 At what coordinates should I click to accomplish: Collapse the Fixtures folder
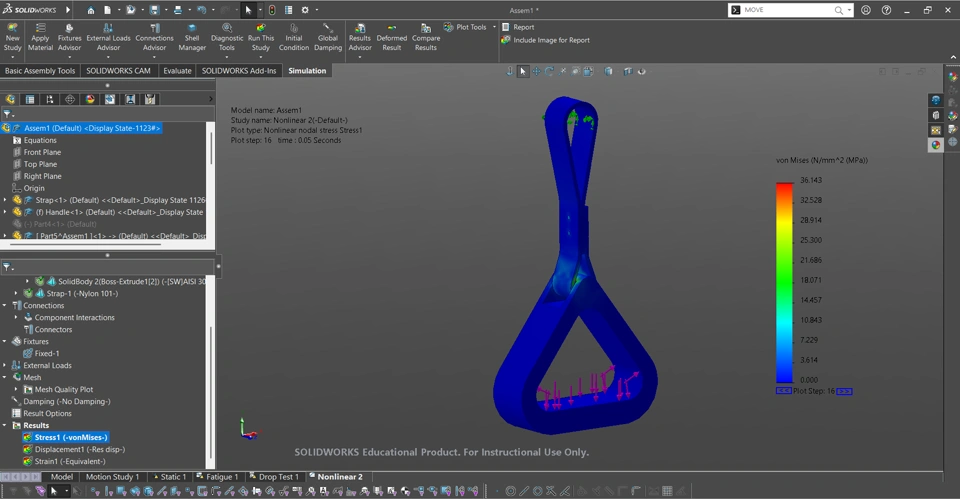point(5,341)
